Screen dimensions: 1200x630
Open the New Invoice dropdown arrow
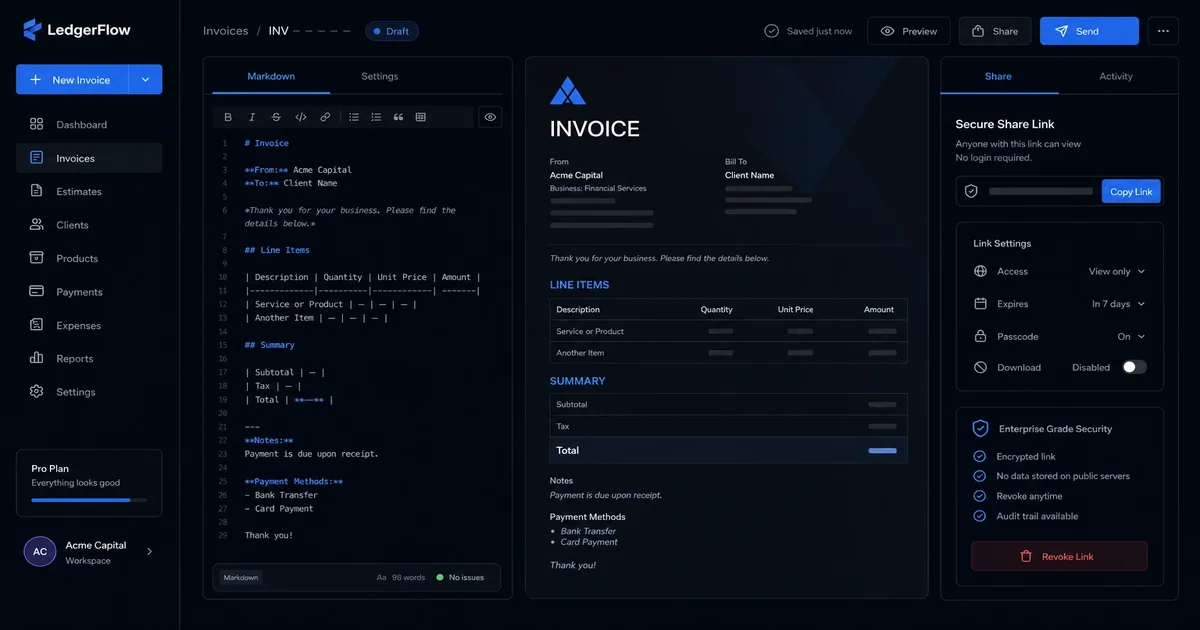[146, 80]
